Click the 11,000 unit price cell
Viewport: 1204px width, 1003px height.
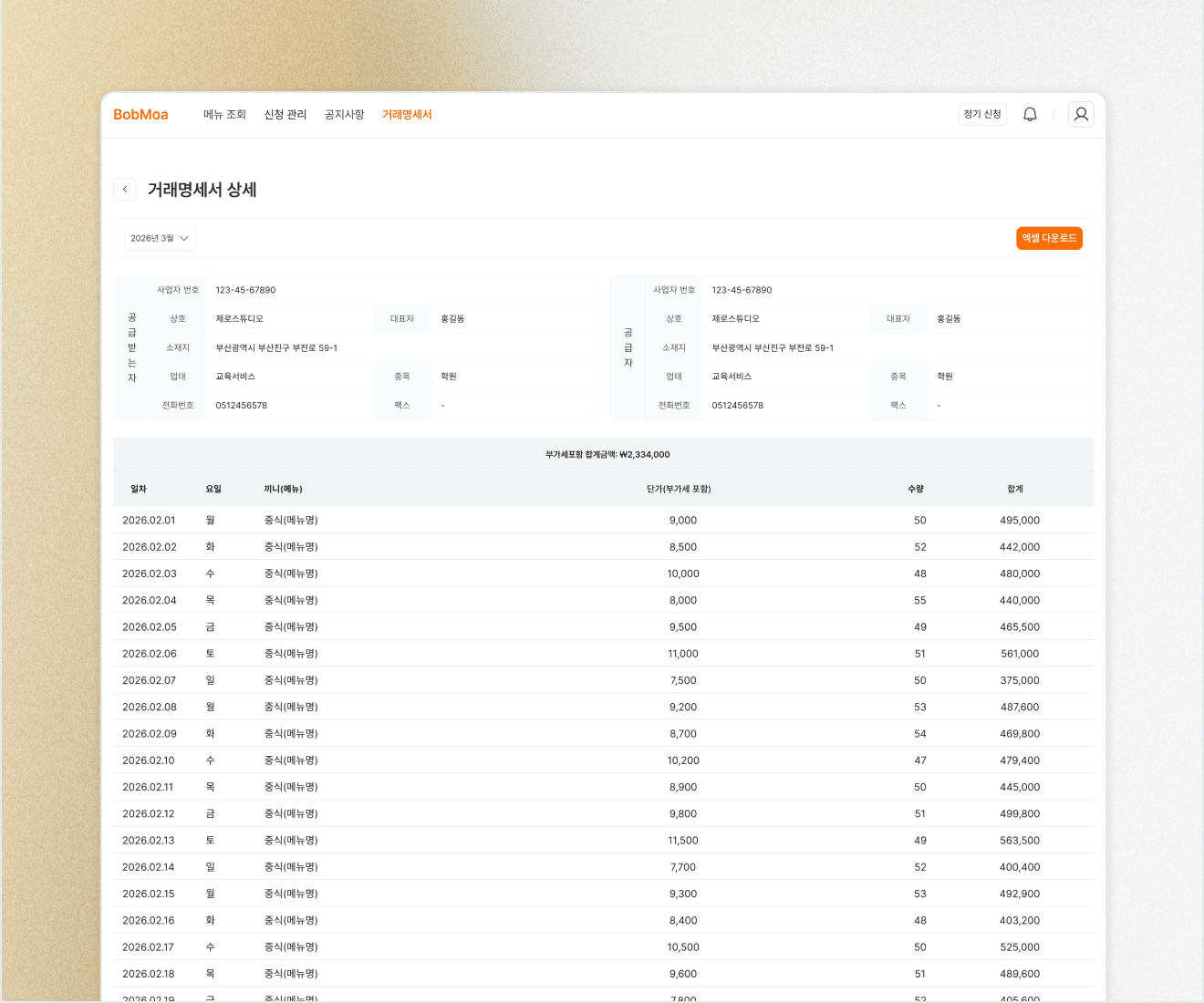tap(683, 654)
